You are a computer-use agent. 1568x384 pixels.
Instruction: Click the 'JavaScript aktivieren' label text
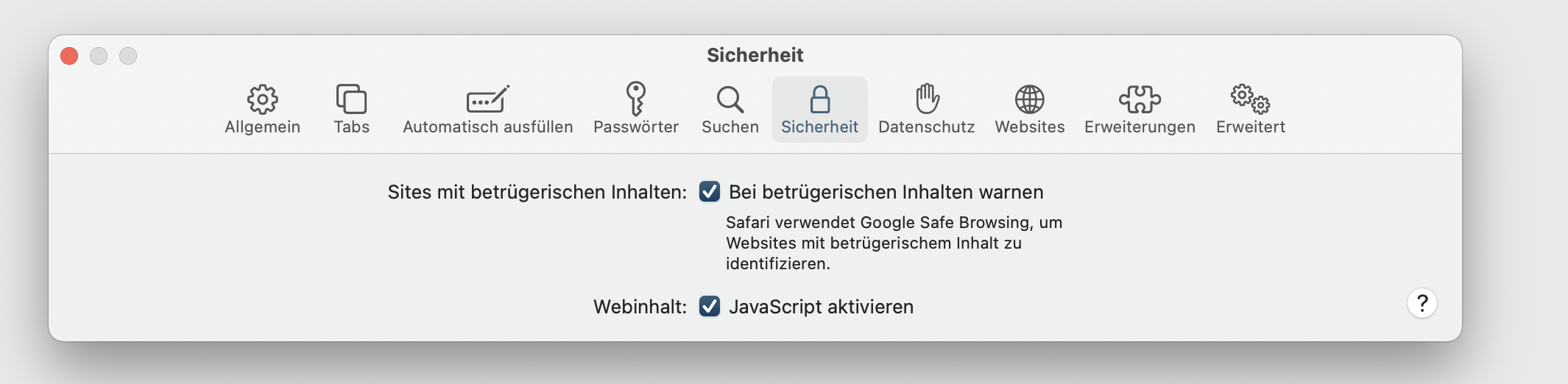[821, 307]
